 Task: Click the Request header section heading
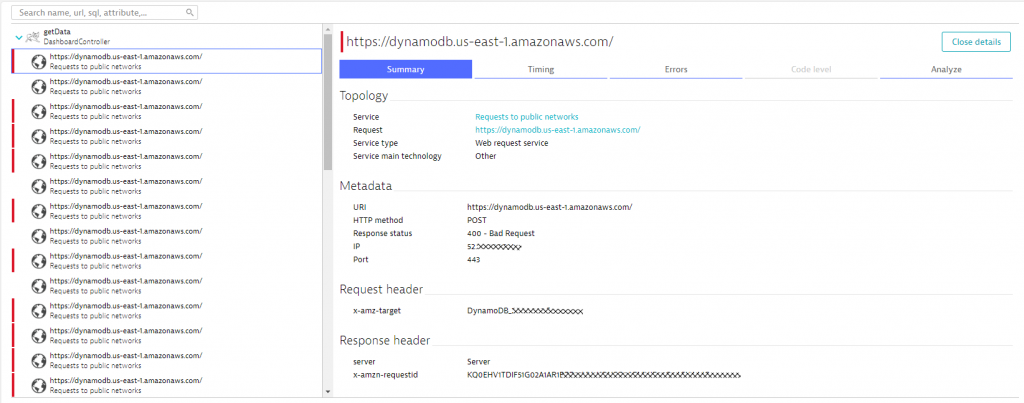tap(381, 289)
